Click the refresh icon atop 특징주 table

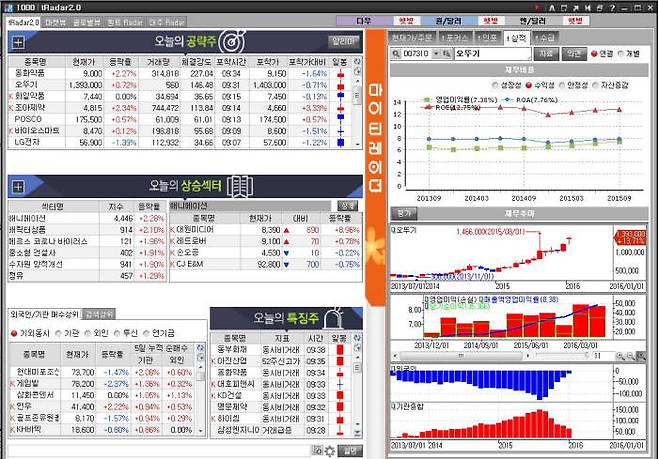(x=357, y=338)
